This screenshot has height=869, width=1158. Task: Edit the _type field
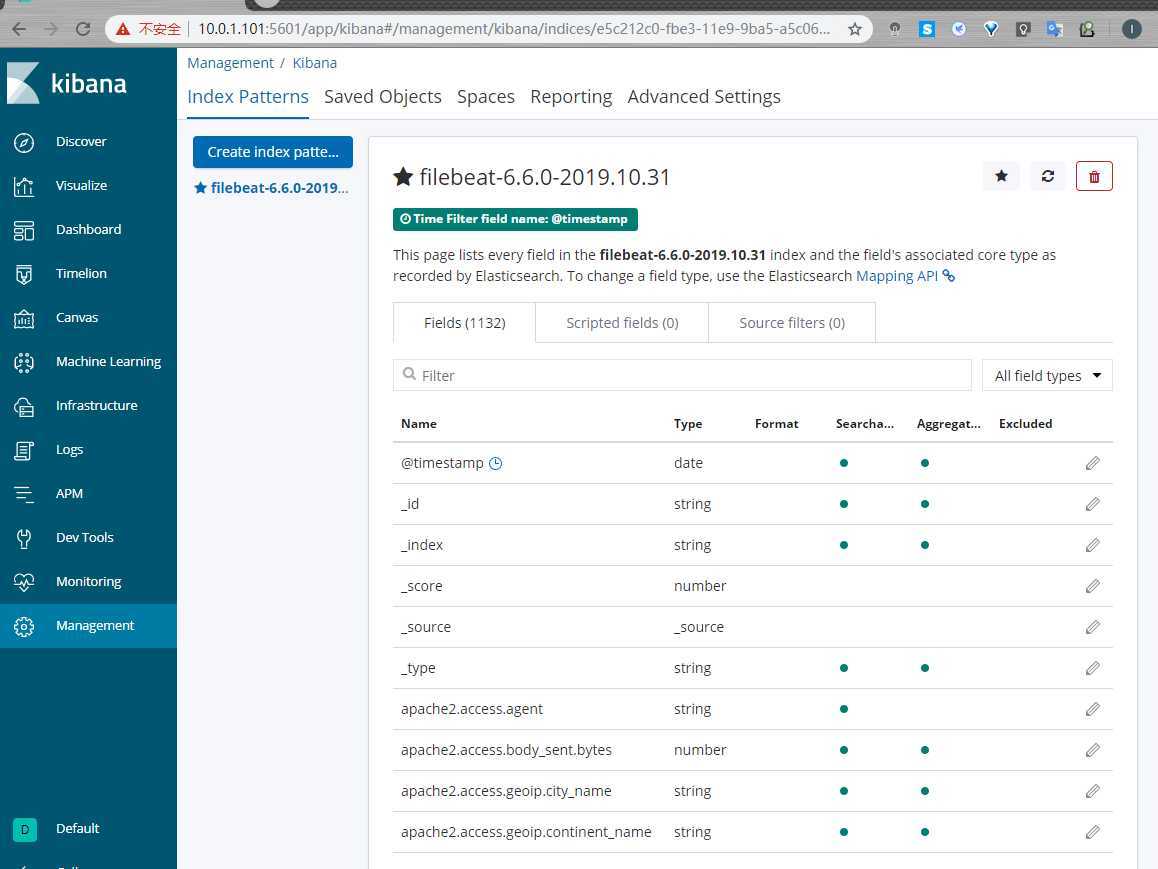click(1093, 668)
